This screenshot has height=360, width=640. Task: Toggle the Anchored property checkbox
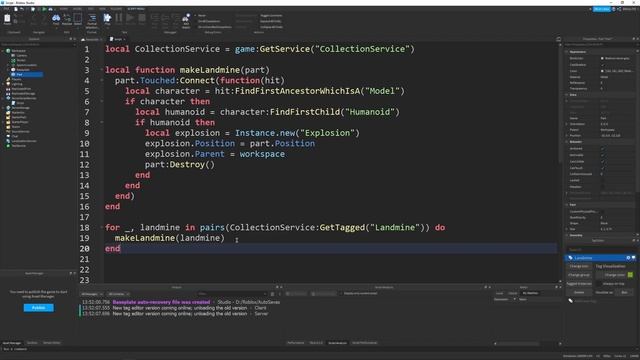point(602,149)
